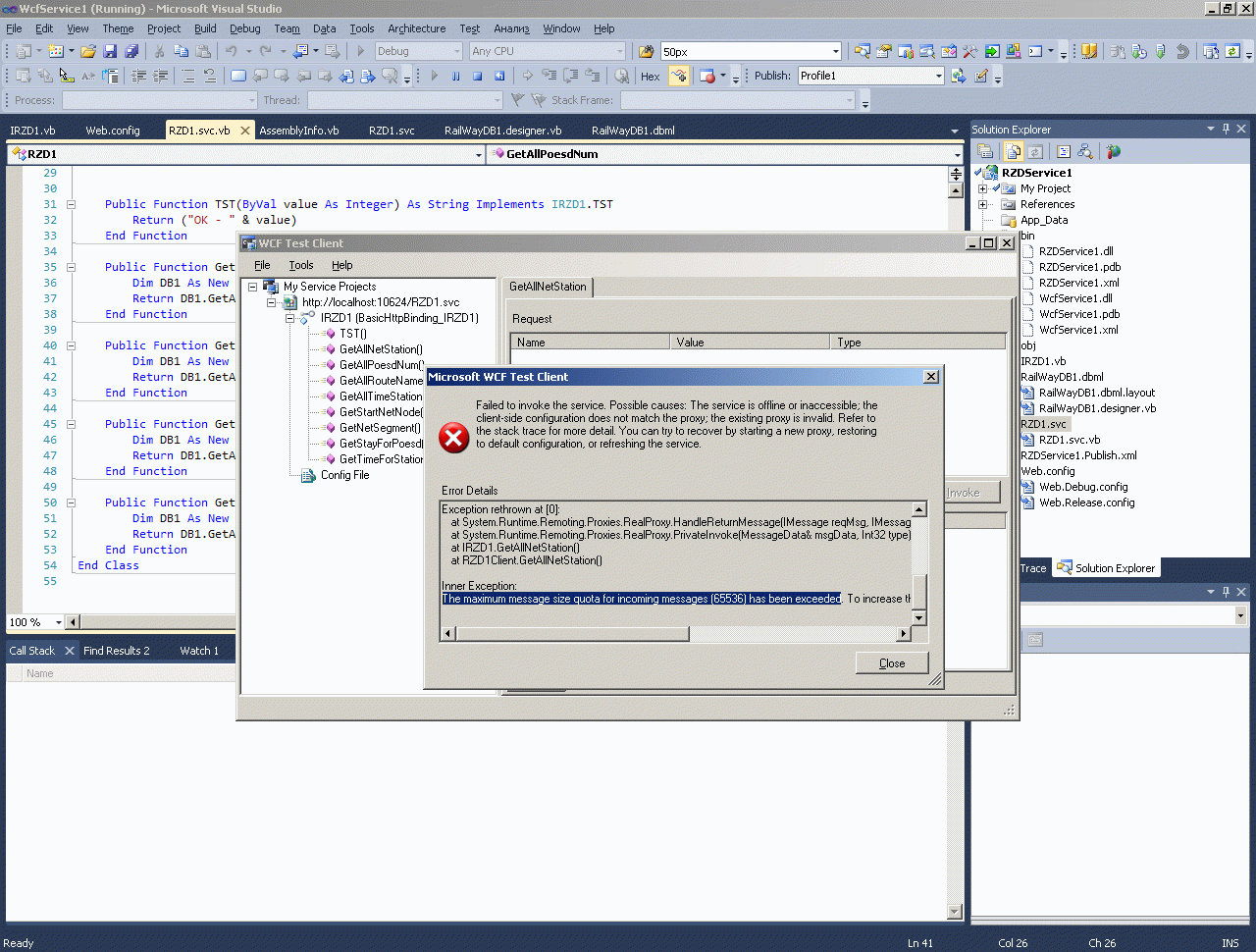The width and height of the screenshot is (1256, 952).
Task: Select RZDService1.dll in the bin folder
Action: 1075,251
